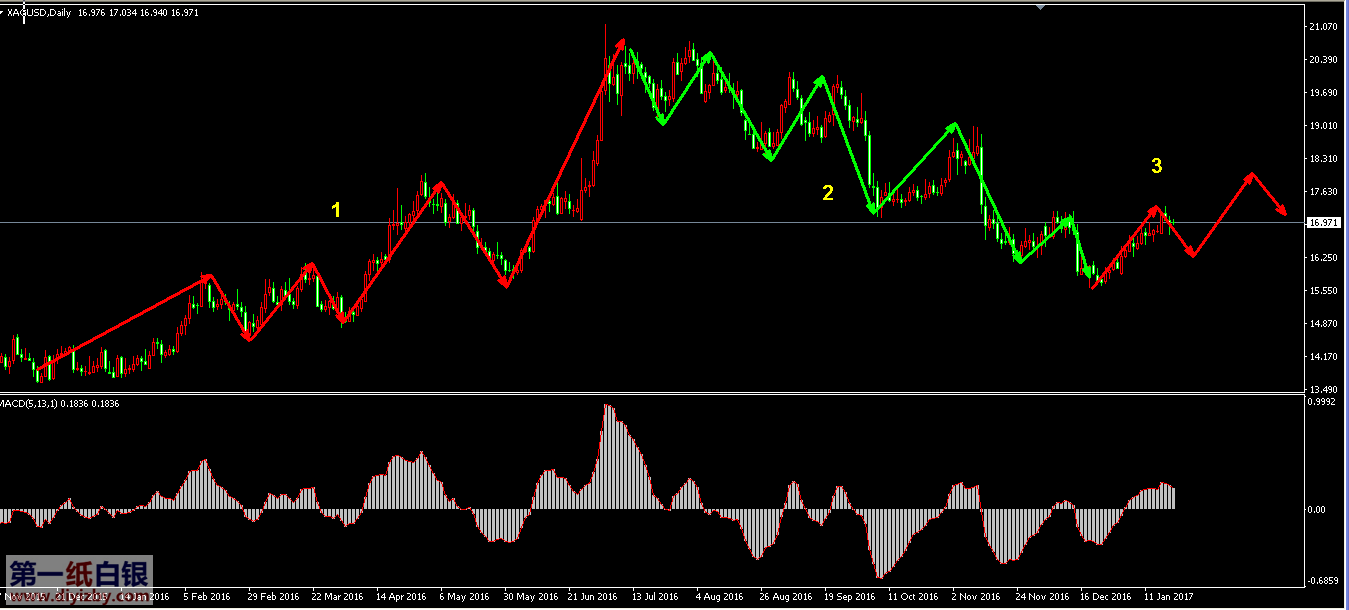Click the 0.9992 value on MACD scale

tap(1323, 402)
